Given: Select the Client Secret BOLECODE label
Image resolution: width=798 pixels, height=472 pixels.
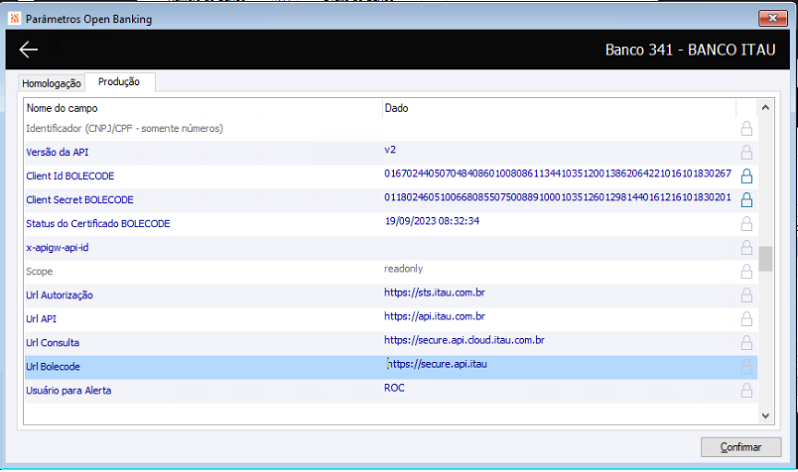Looking at the screenshot, I should (80, 200).
